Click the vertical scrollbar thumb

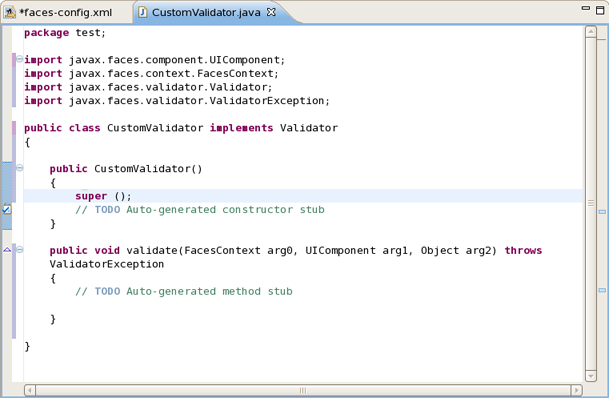[591, 203]
